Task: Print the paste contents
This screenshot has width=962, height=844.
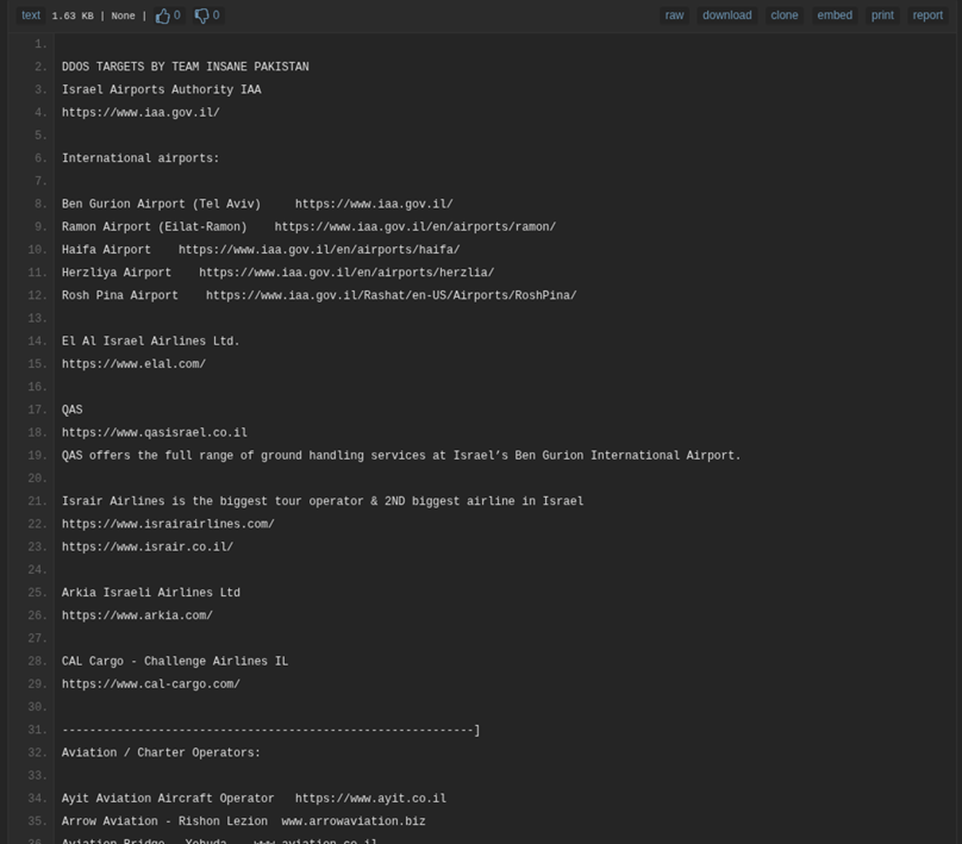Action: coord(882,15)
